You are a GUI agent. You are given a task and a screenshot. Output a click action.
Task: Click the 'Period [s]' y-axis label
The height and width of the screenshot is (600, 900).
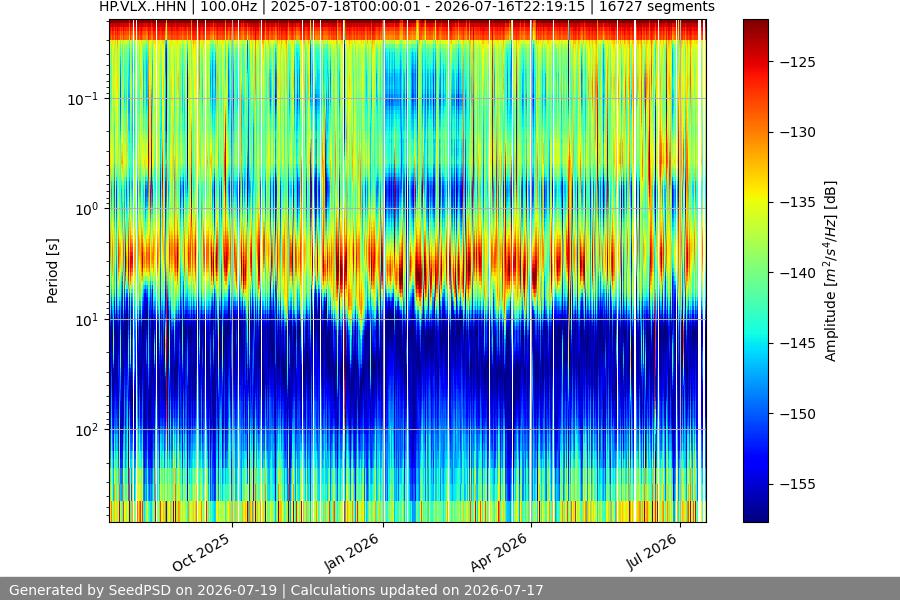52,271
